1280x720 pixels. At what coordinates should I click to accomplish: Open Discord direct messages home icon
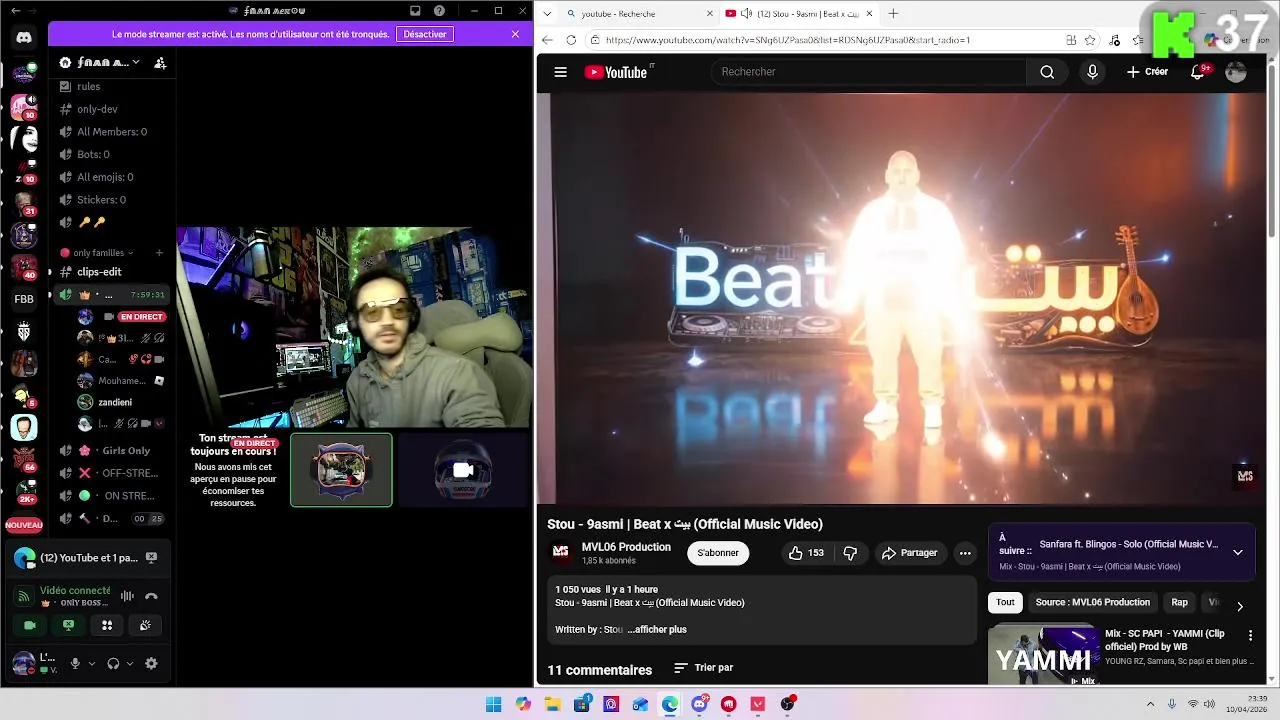coord(24,38)
